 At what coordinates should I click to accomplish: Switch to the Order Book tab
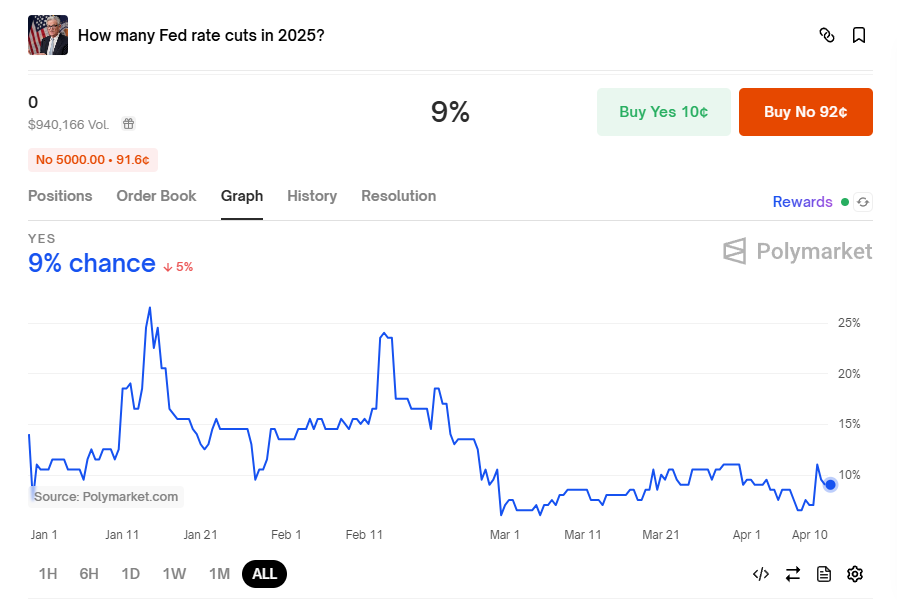click(x=156, y=196)
